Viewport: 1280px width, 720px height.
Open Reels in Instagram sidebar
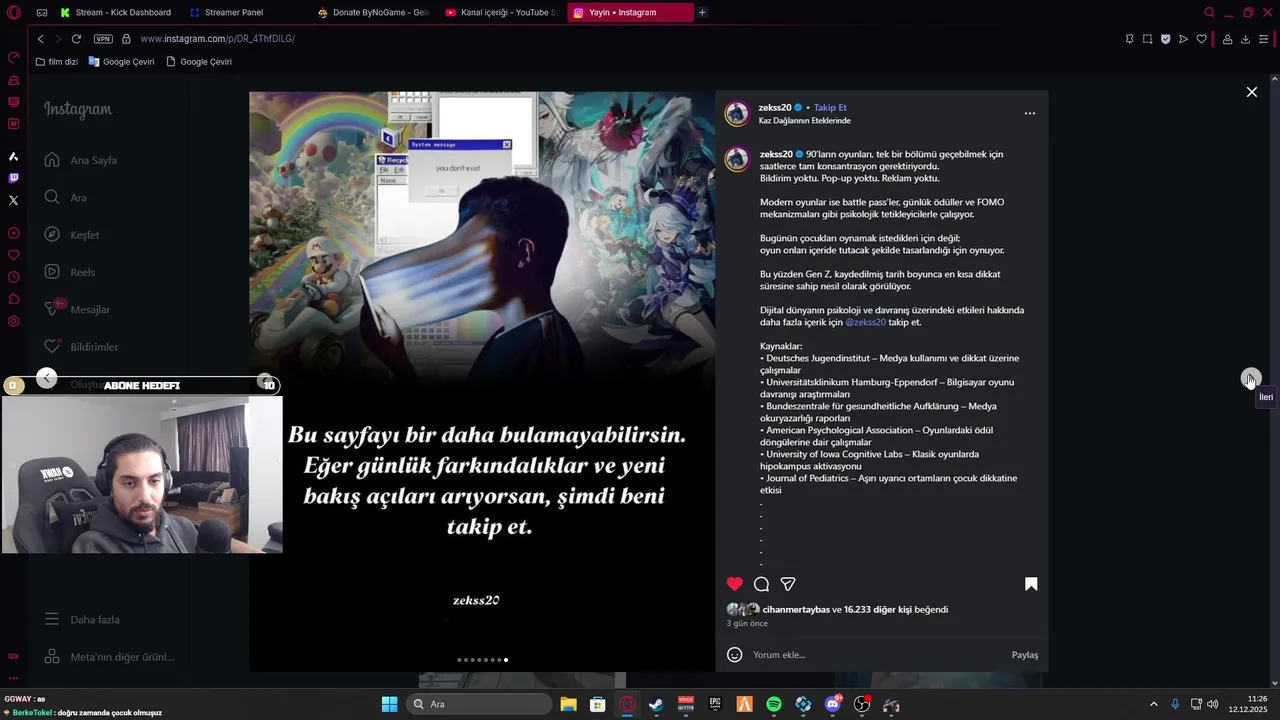tap(70, 272)
